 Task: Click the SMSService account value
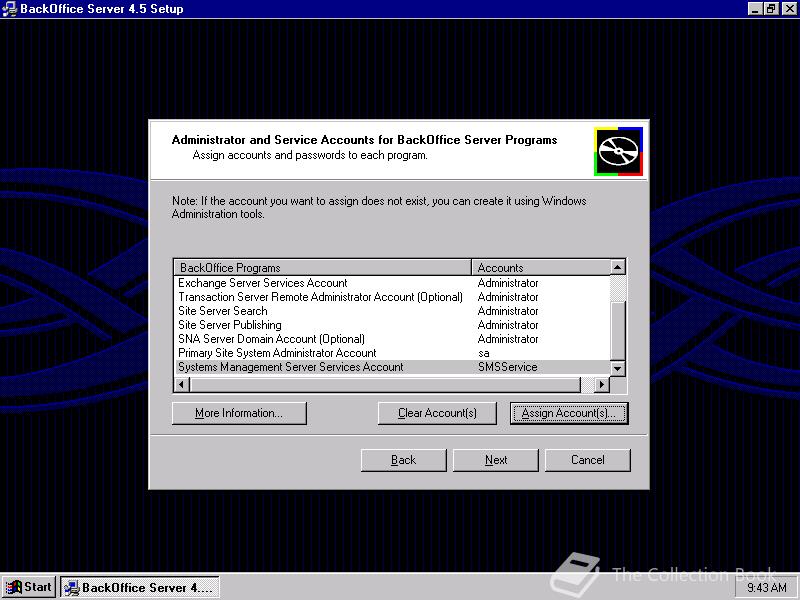(508, 367)
